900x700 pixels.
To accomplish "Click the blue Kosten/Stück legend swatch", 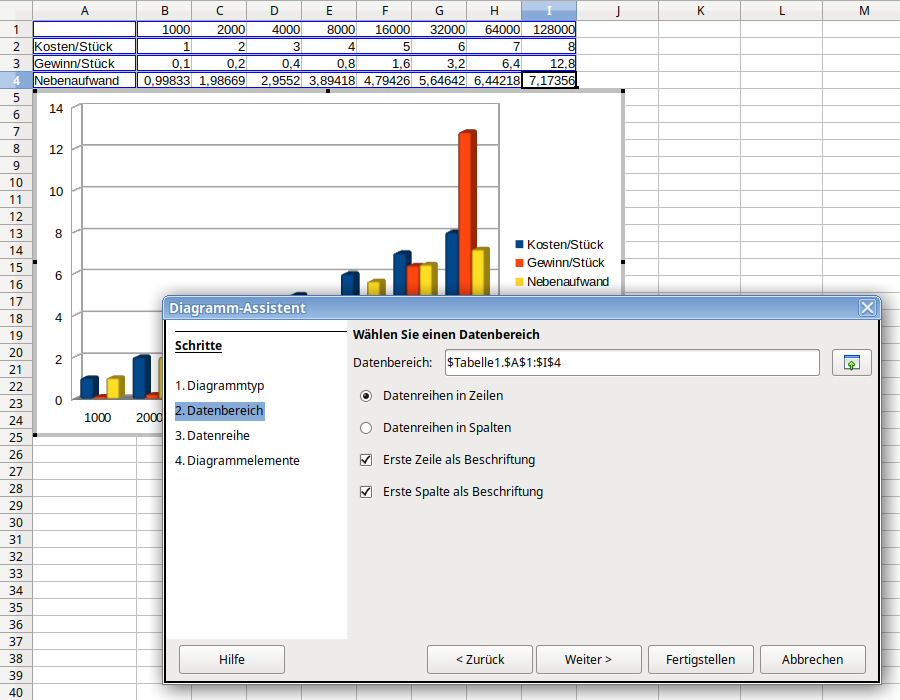I will pyautogui.click(x=520, y=245).
